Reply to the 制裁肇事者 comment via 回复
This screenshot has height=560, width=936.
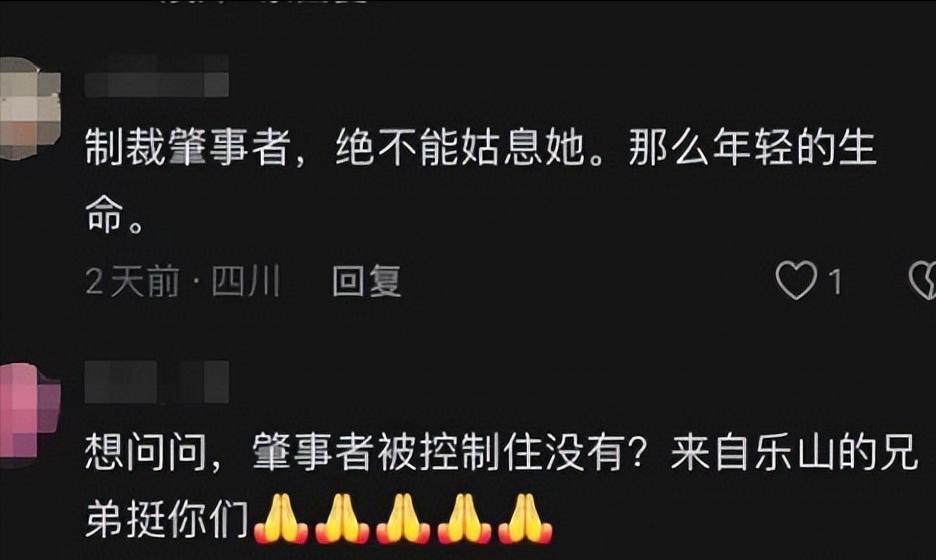click(x=367, y=281)
